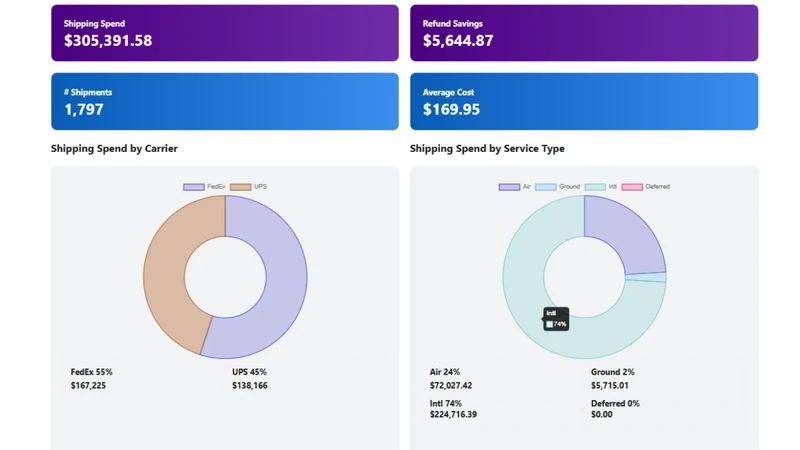
Task: Toggle the Intl legend swatch
Action: (595, 187)
